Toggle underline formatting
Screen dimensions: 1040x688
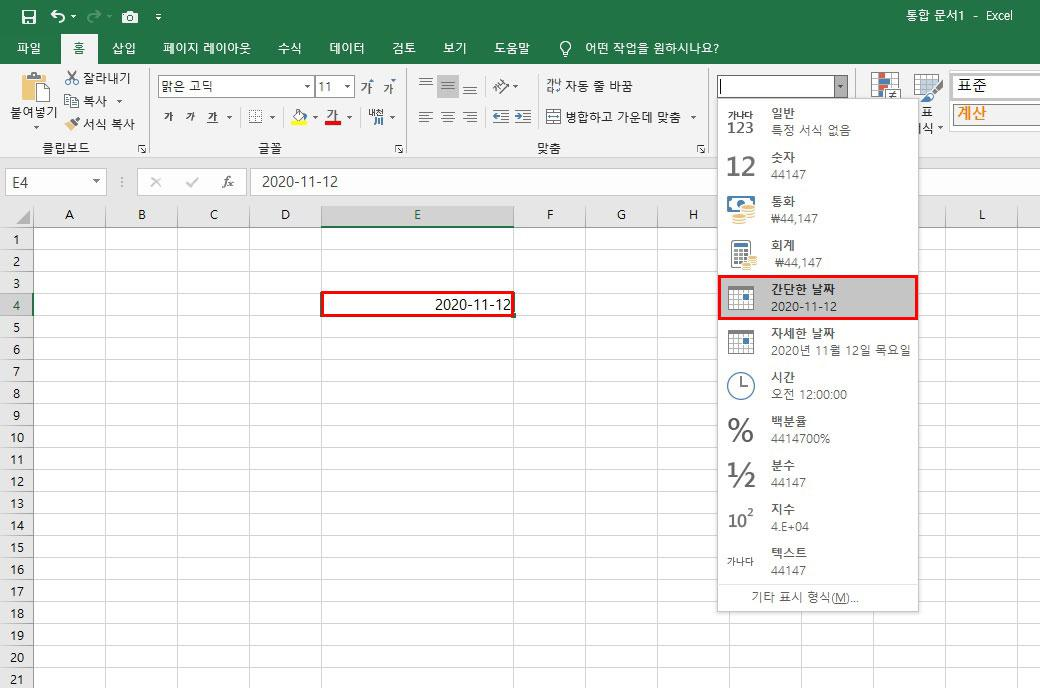pyautogui.click(x=212, y=117)
